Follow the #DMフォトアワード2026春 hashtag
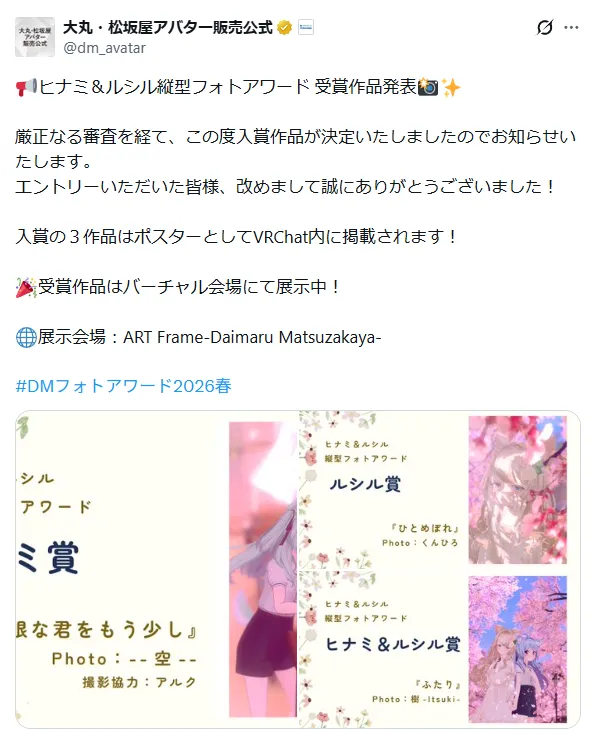 pyautogui.click(x=123, y=386)
